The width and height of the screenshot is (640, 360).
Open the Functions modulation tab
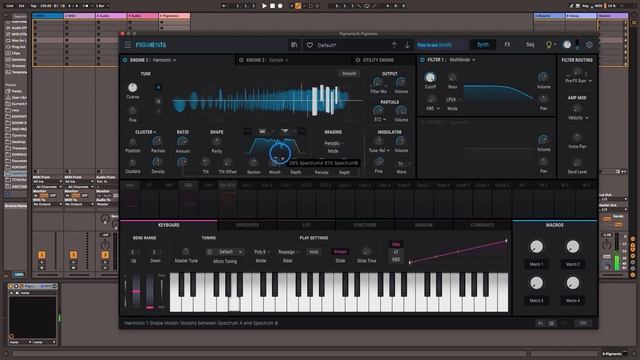364,225
